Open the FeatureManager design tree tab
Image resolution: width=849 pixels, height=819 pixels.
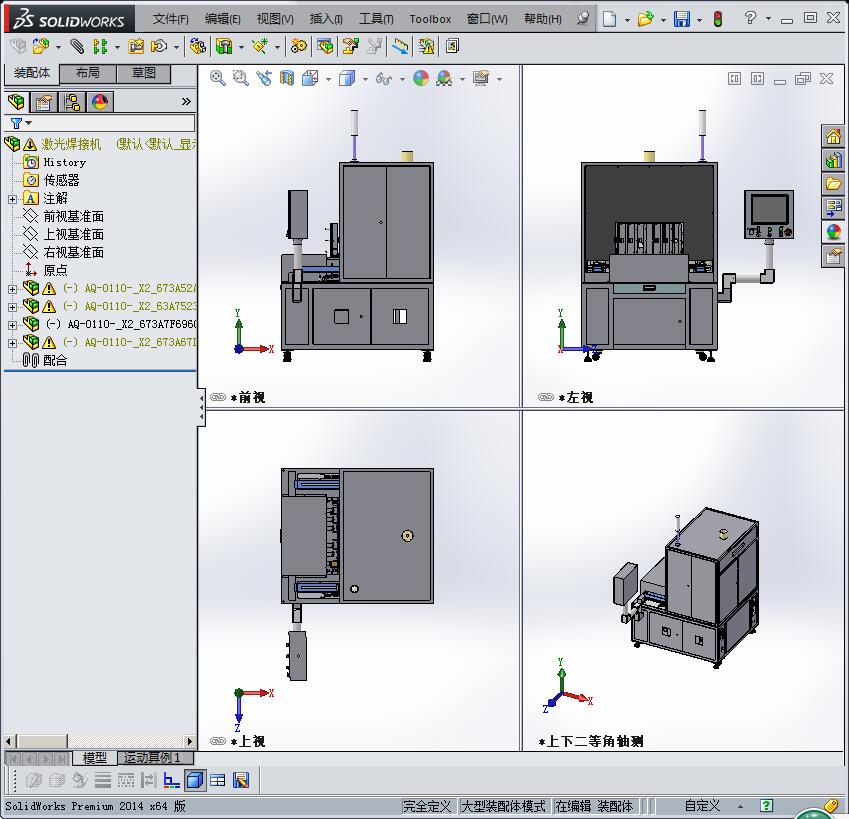point(16,102)
